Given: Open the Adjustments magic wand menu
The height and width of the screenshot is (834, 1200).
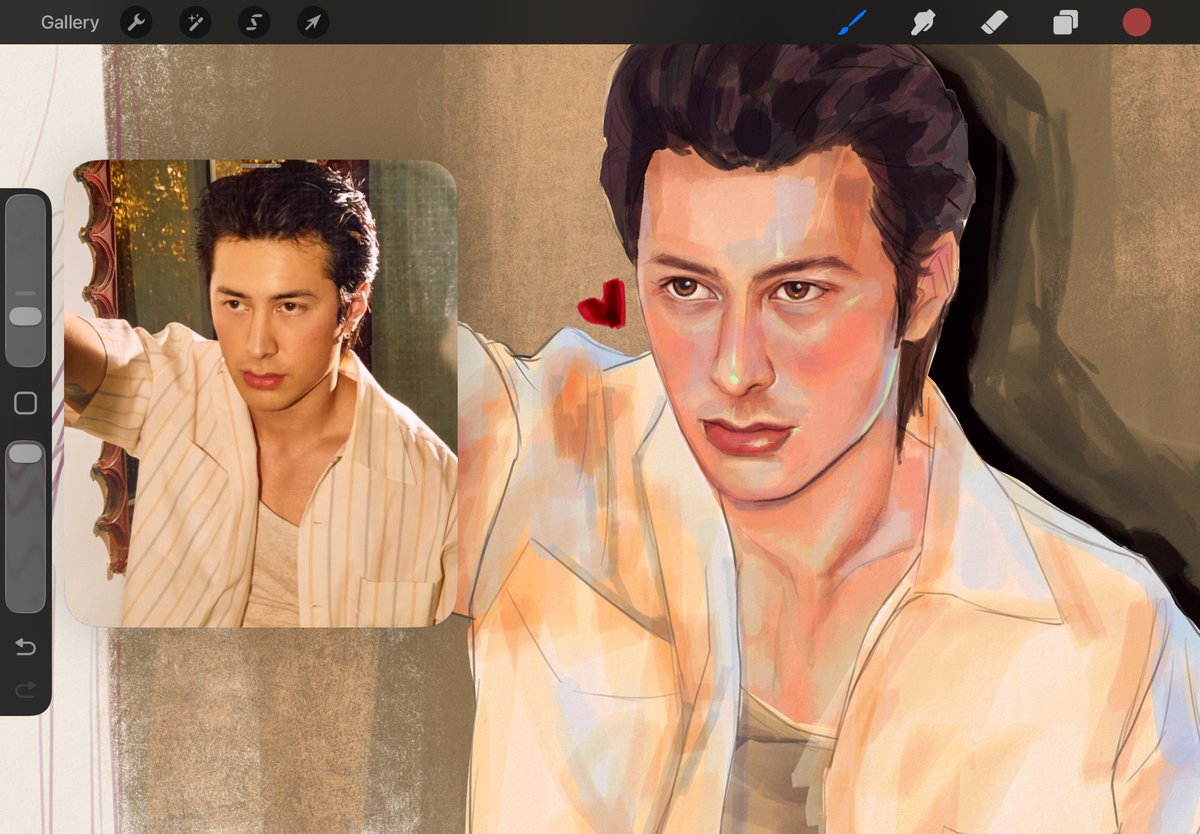Looking at the screenshot, I should tap(195, 22).
